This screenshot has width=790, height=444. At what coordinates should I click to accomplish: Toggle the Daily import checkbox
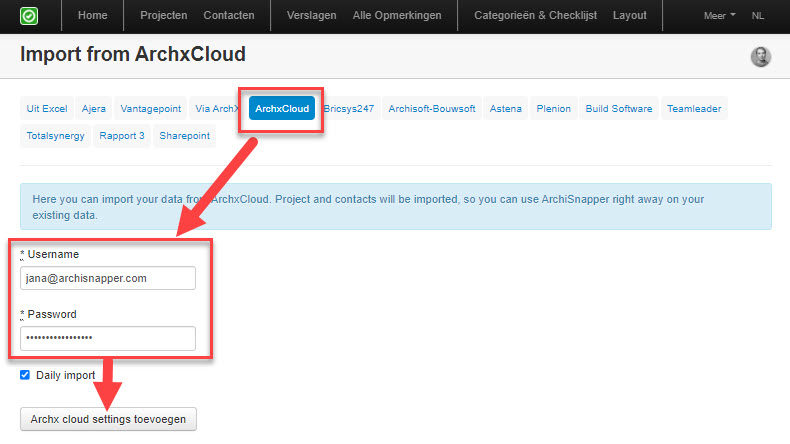(25, 375)
